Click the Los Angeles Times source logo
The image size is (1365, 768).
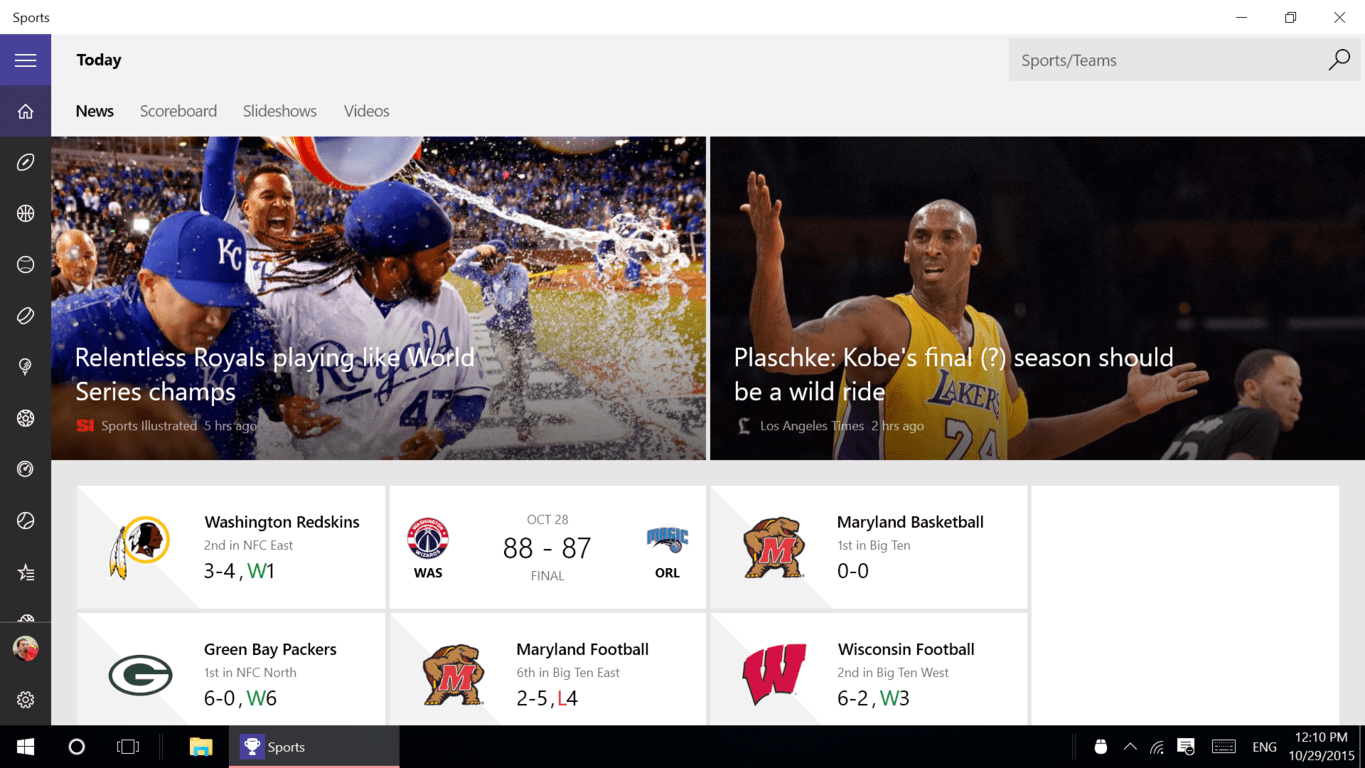click(x=744, y=426)
